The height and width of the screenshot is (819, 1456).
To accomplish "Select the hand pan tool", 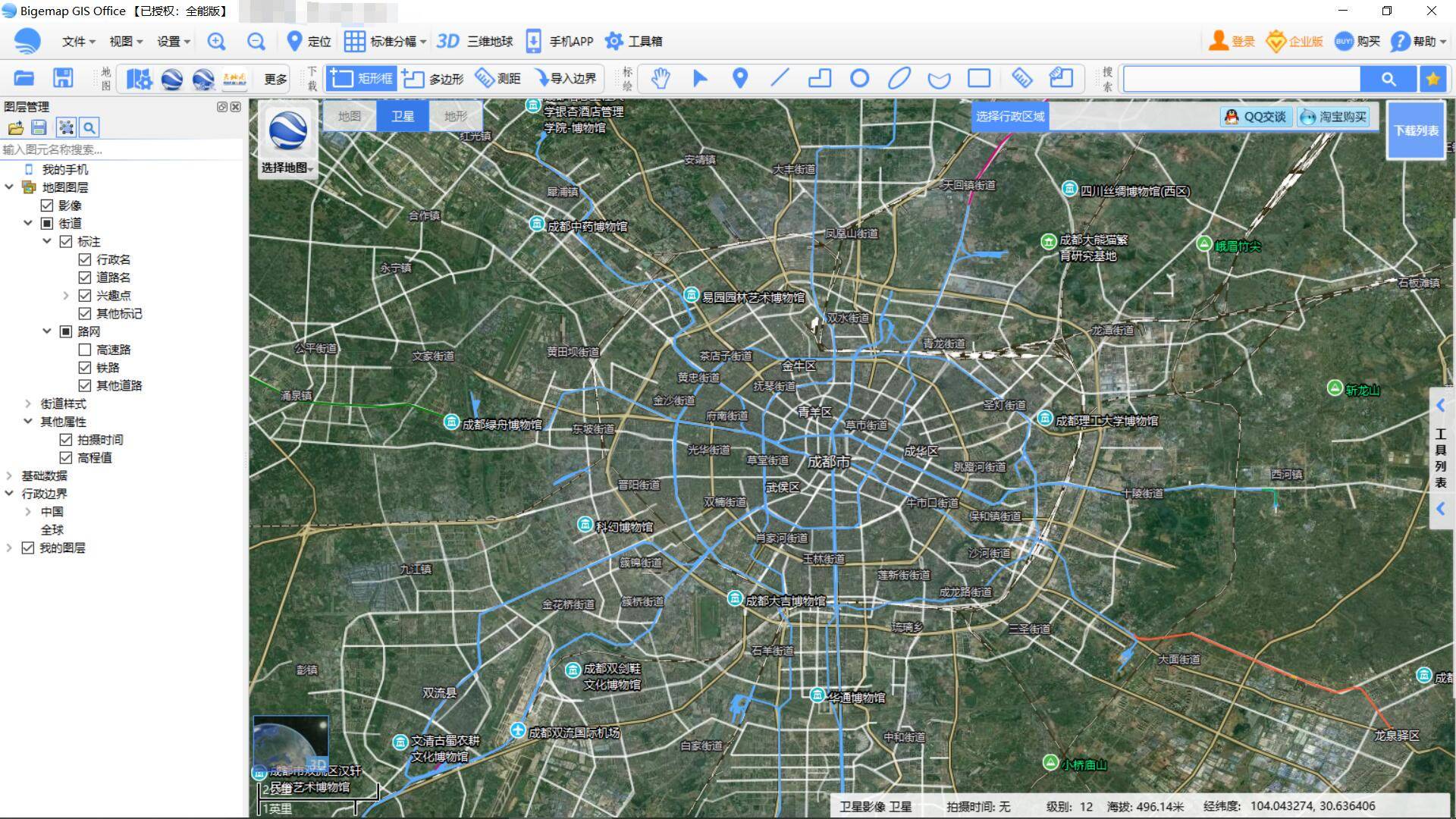I will tap(661, 78).
